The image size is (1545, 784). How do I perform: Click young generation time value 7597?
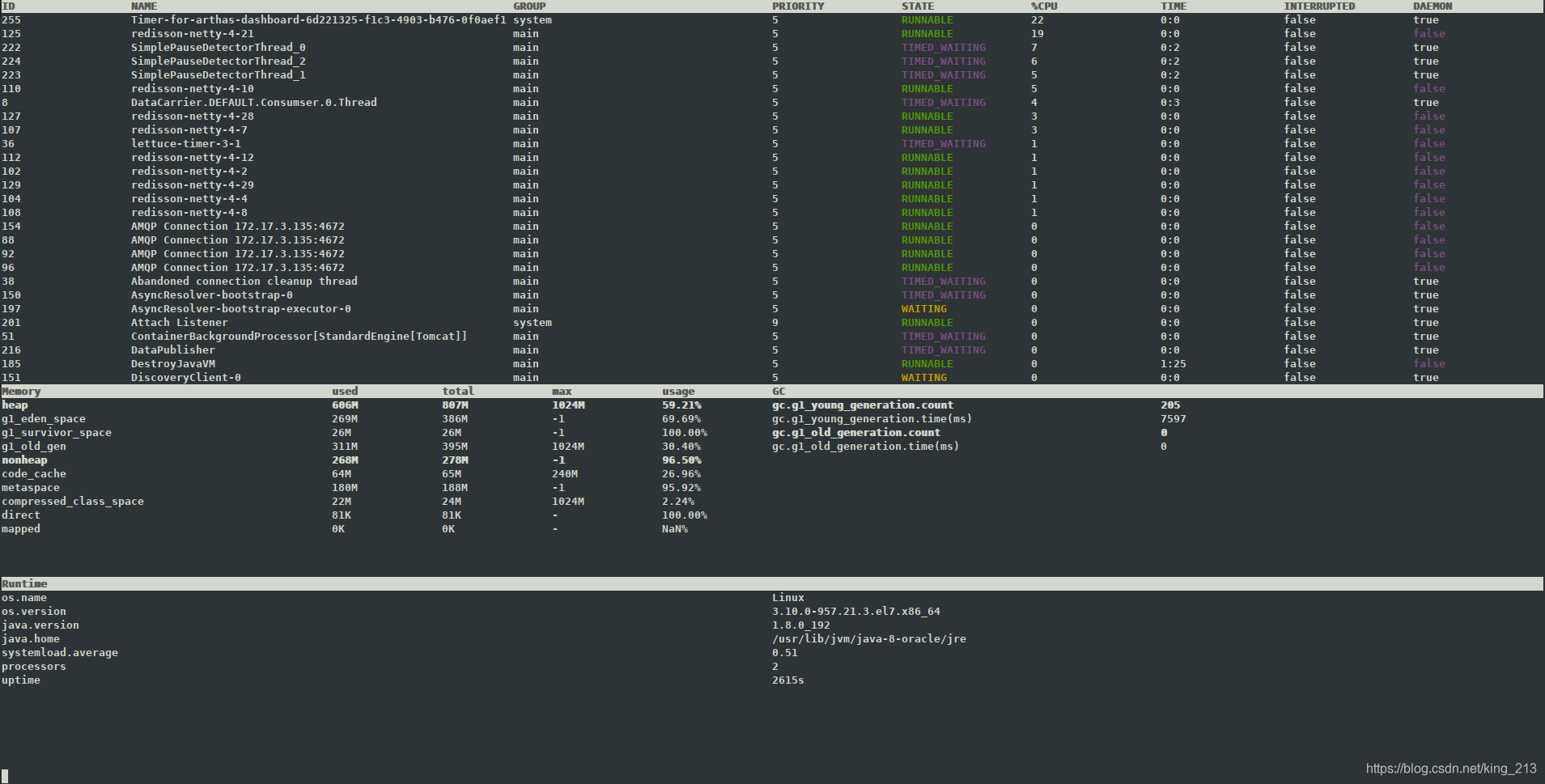(1174, 419)
